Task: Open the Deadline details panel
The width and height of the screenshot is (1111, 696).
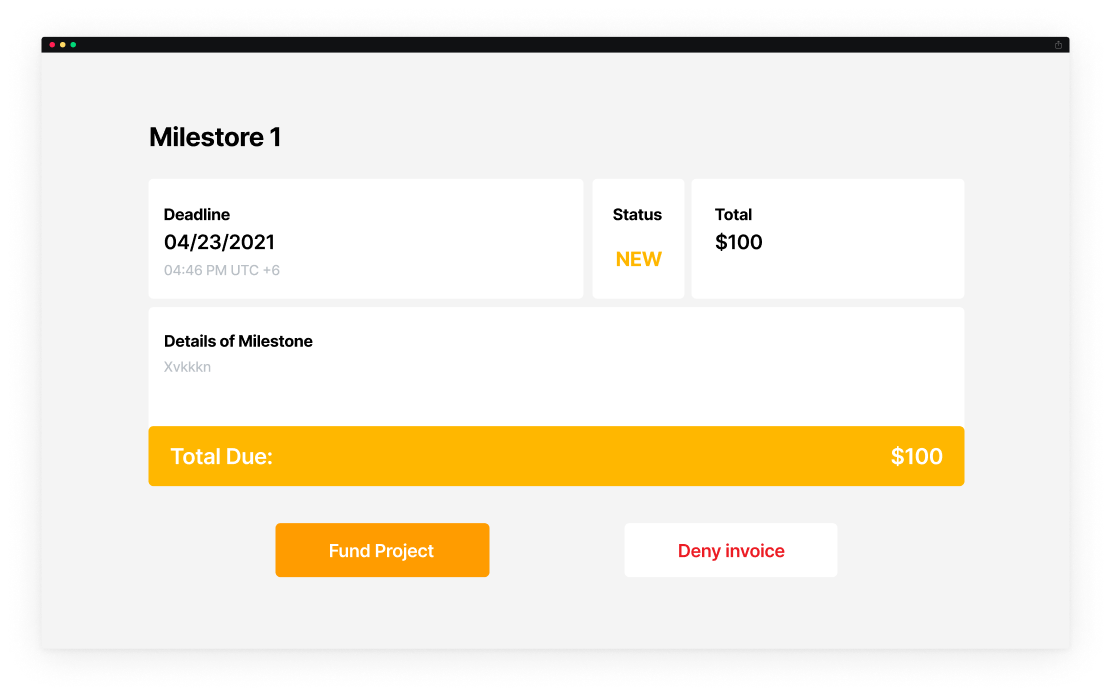Action: 365,238
